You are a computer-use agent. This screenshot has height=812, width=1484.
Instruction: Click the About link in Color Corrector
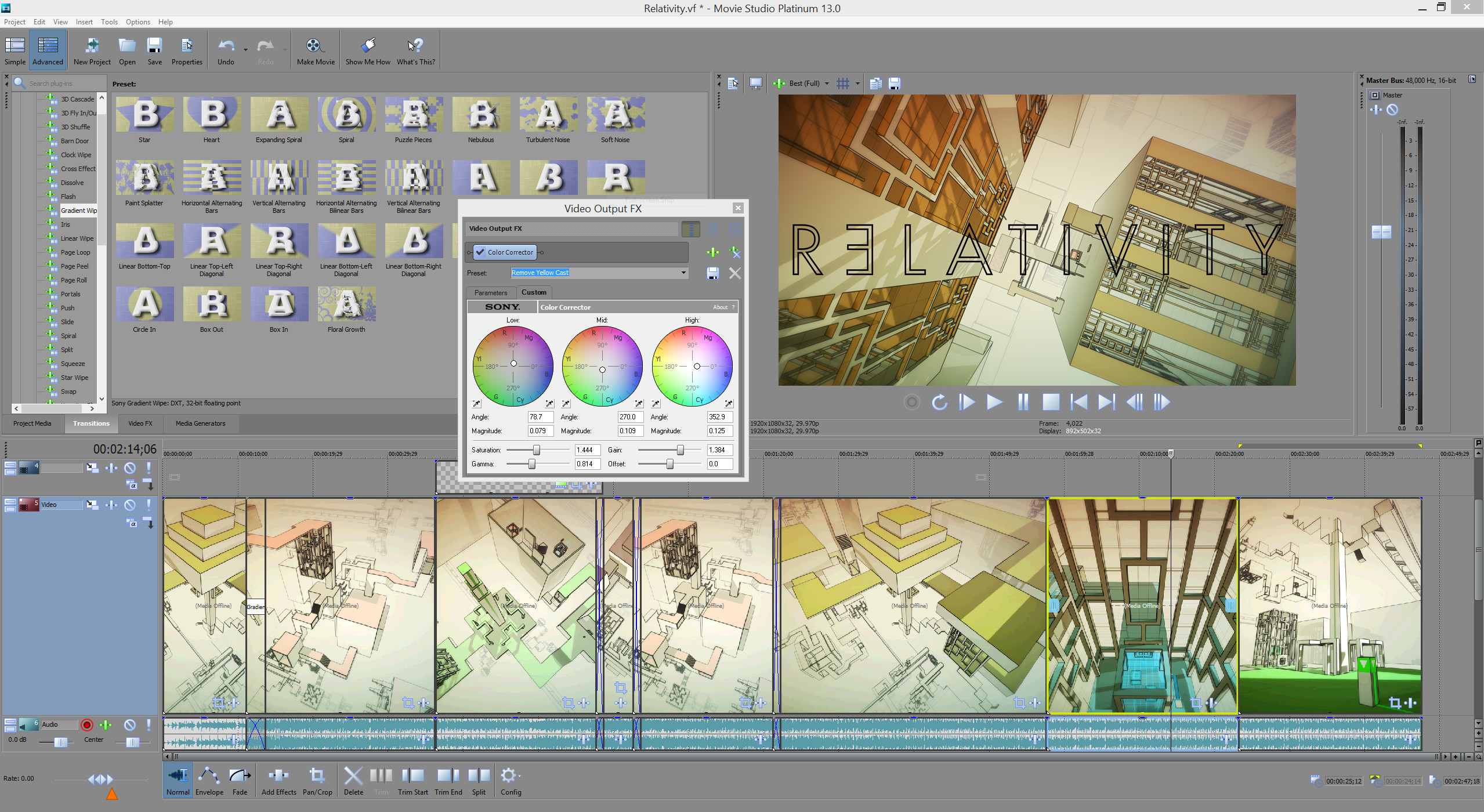[720, 307]
